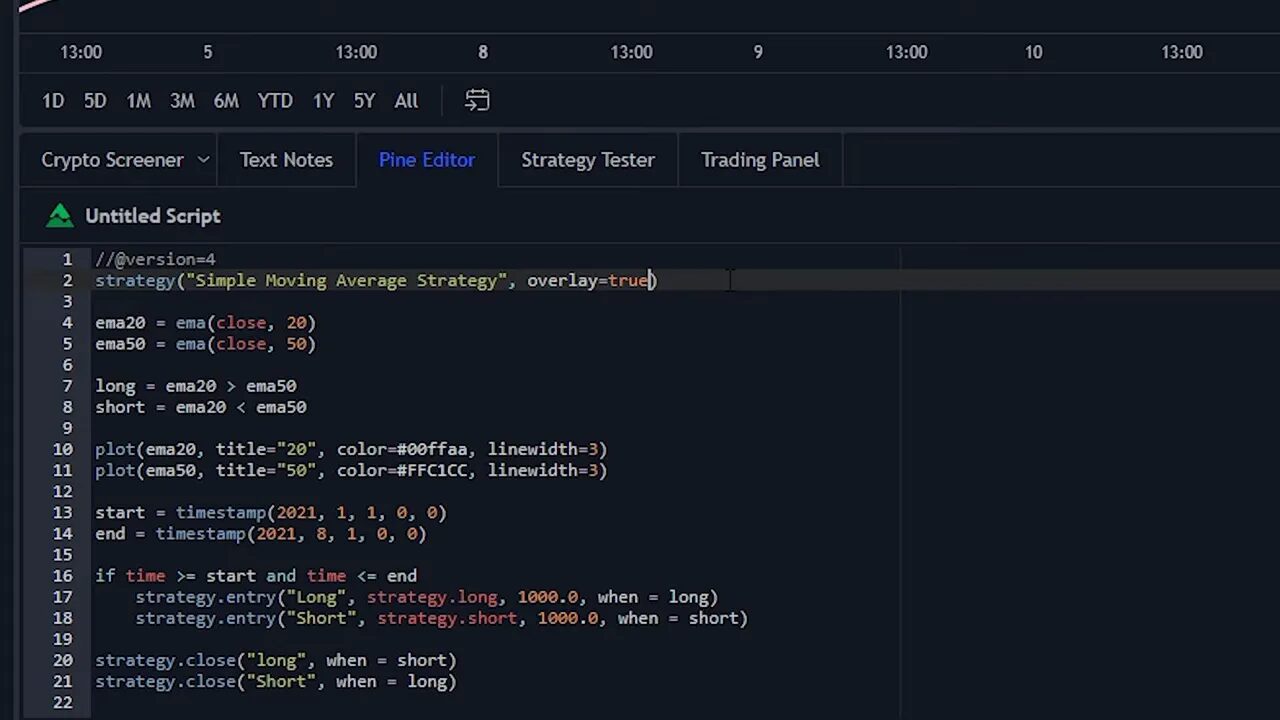The height and width of the screenshot is (720, 1280).
Task: Click the 6M range option
Action: pos(226,100)
